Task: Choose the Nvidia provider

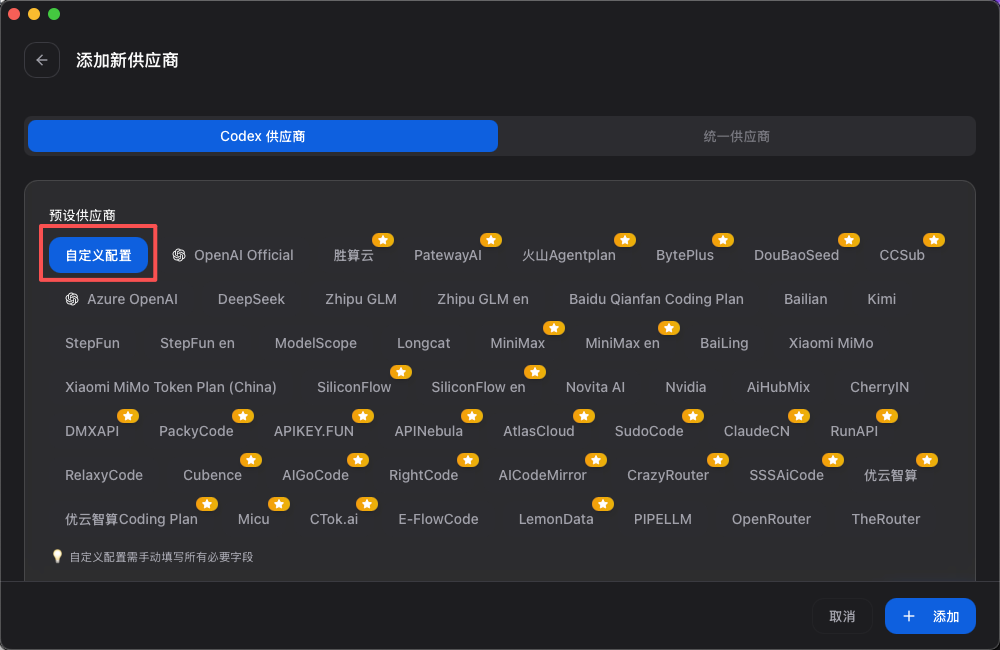Action: pyautogui.click(x=686, y=387)
